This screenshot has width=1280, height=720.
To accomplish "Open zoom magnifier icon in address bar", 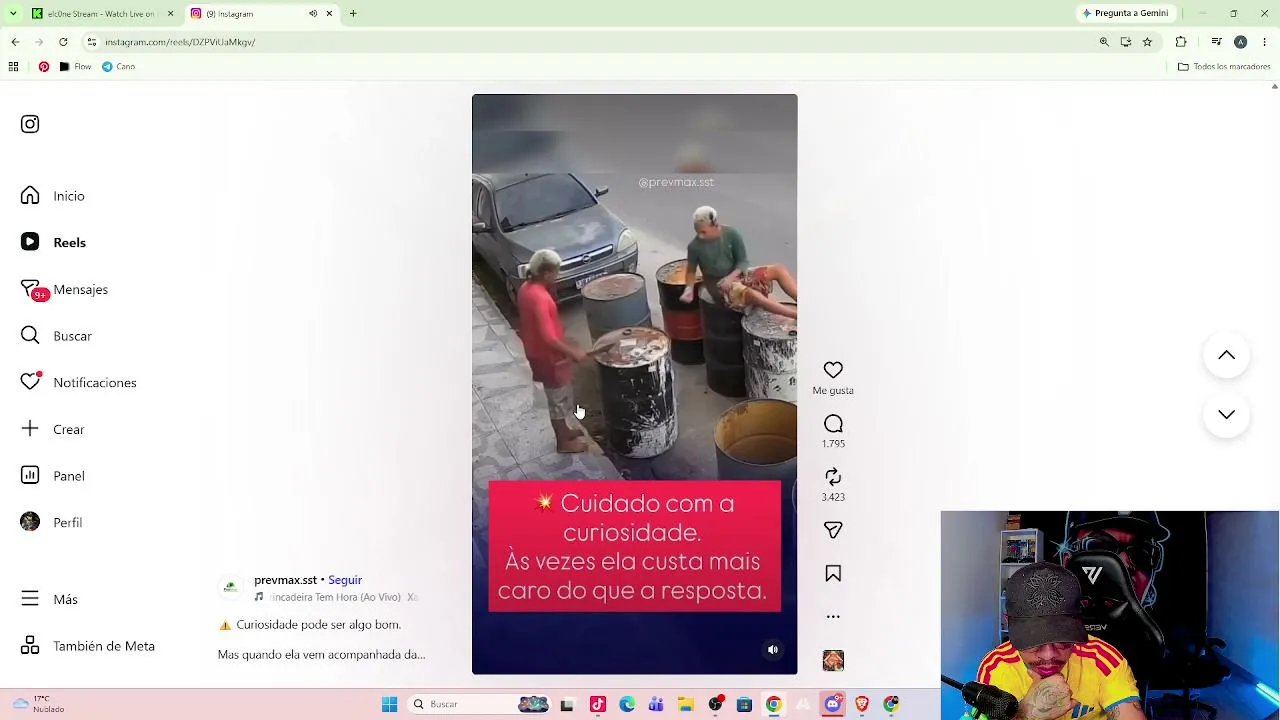I will (1104, 42).
